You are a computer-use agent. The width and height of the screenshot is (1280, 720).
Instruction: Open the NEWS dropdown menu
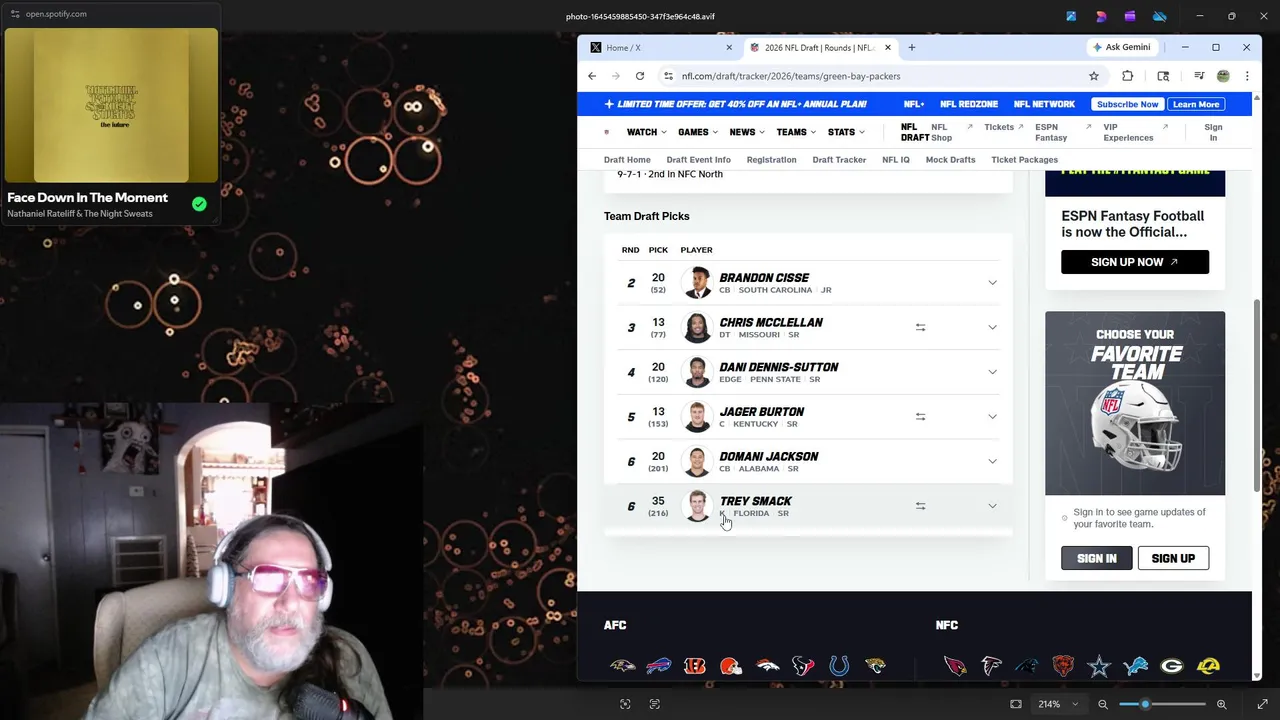pyautogui.click(x=747, y=132)
